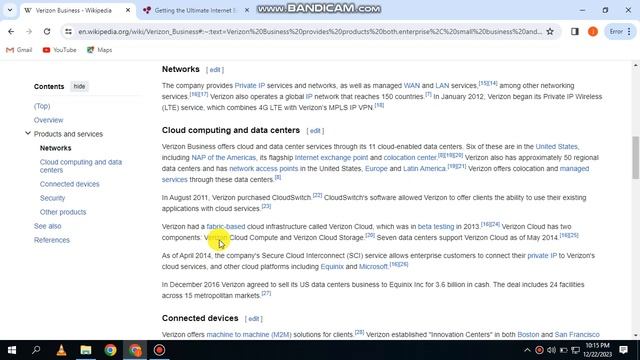
Task: Open the Boston link
Action: [528, 334]
